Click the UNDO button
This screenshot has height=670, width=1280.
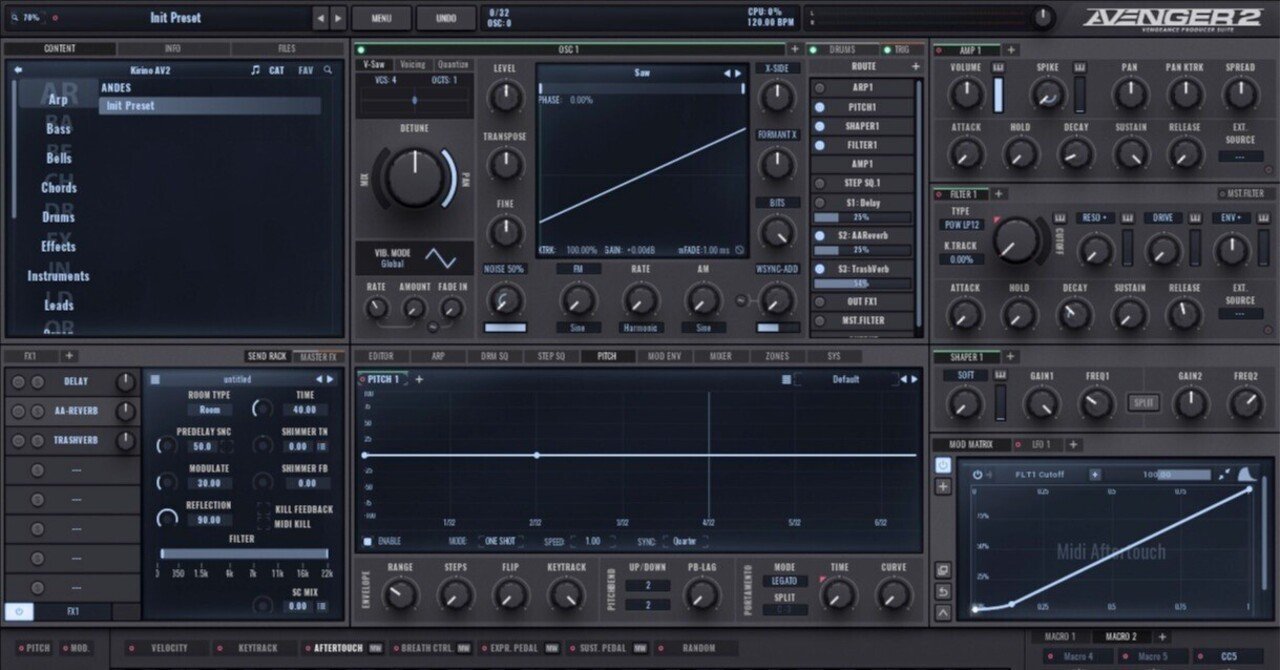446,18
